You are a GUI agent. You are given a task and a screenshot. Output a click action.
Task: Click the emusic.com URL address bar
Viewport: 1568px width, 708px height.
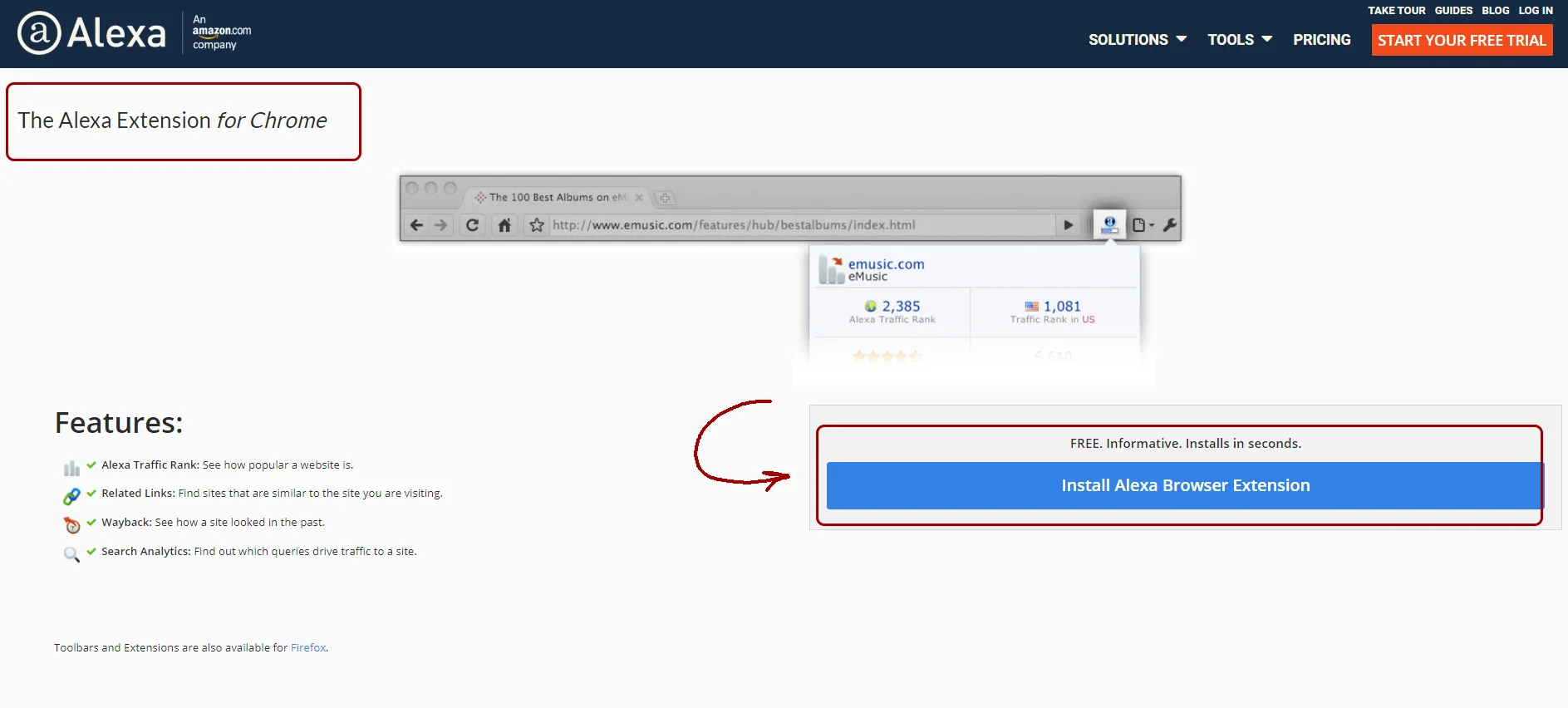[x=798, y=225]
